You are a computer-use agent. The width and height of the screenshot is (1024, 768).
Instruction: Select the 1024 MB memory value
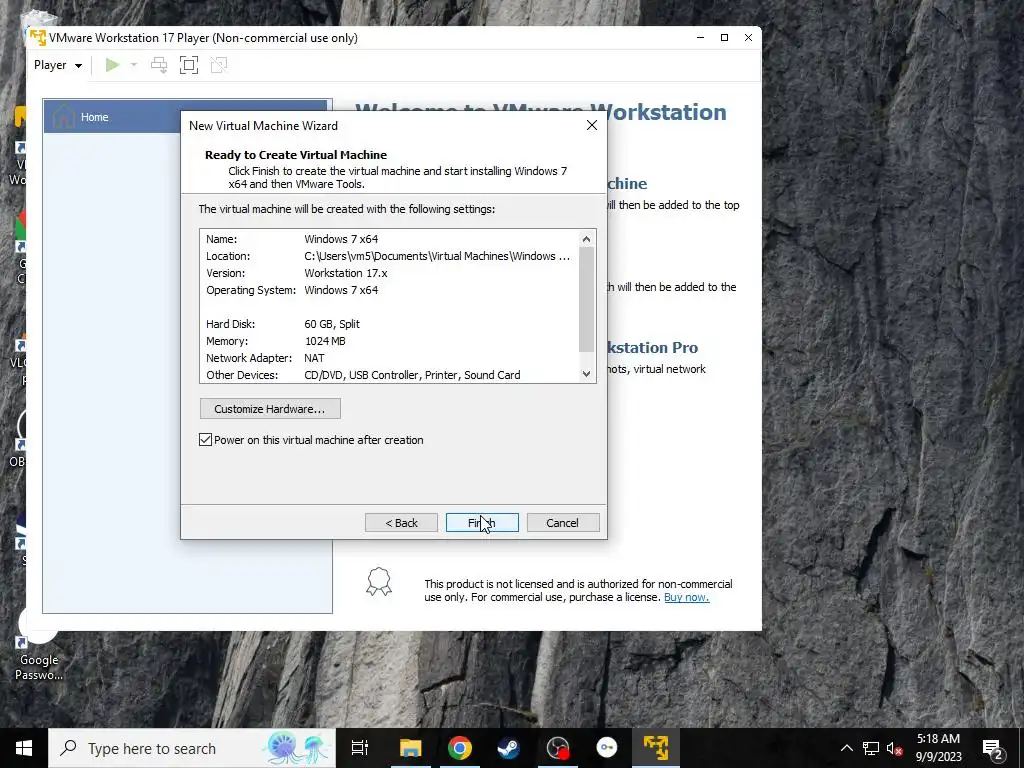pyautogui.click(x=325, y=341)
